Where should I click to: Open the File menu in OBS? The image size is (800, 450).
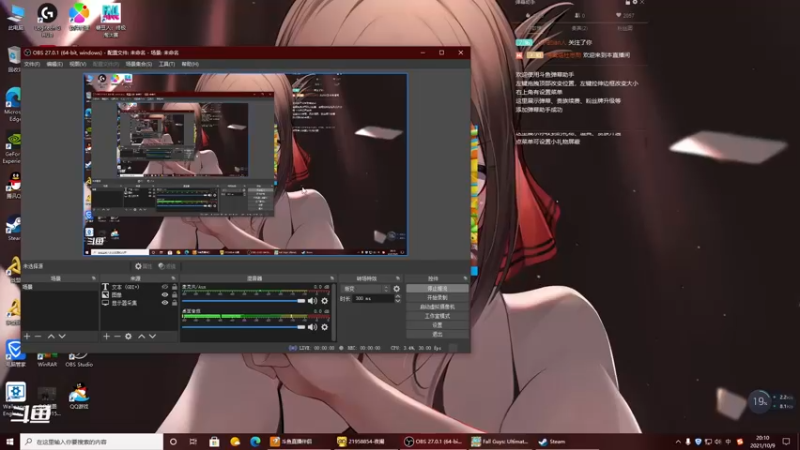[32, 64]
